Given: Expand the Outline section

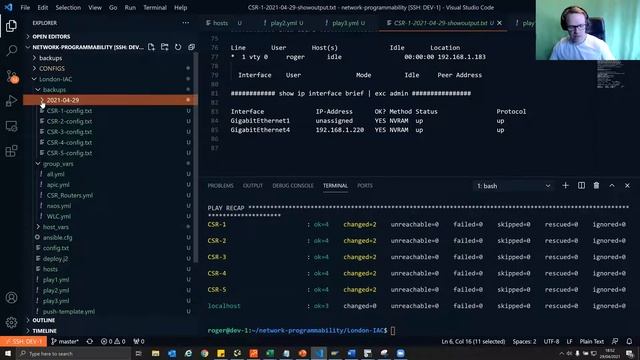Looking at the screenshot, I should tap(44, 320).
